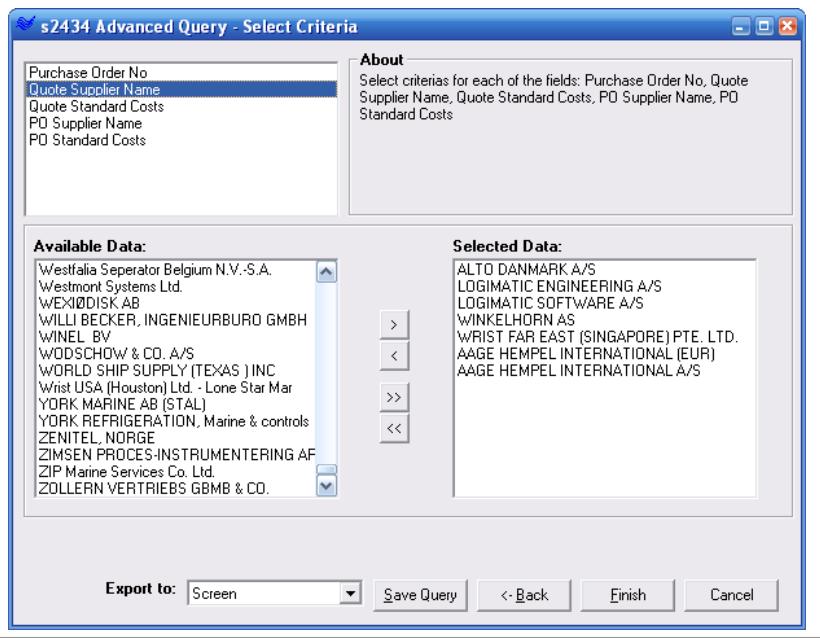
Task: Select AAGE HEMPEL INTERNATIONAL A/S
Action: tap(605, 371)
